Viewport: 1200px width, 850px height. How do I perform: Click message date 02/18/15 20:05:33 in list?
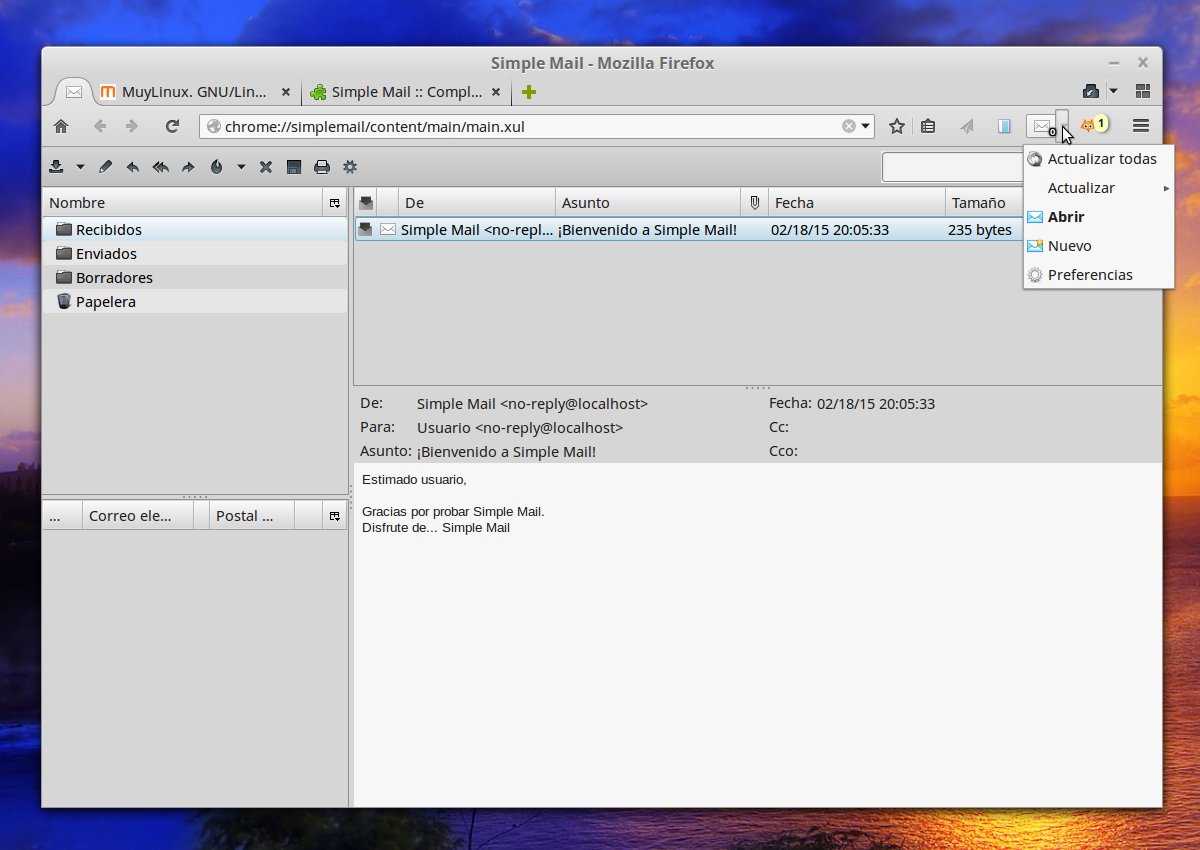(830, 230)
